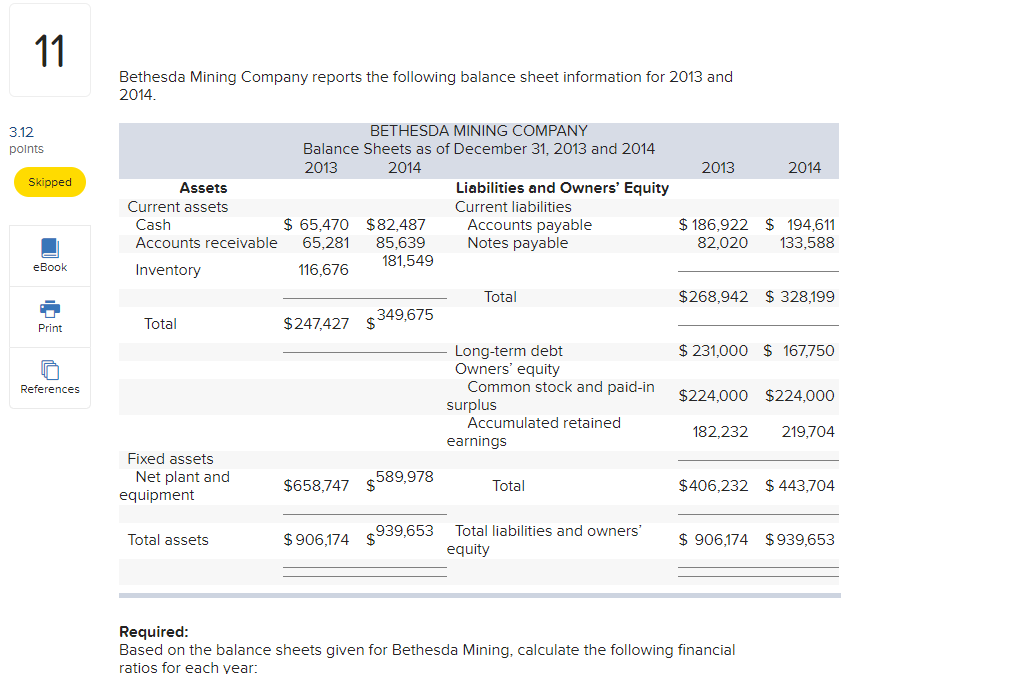This screenshot has height=674, width=1024.
Task: Click the Current assets row label
Action: [x=178, y=207]
